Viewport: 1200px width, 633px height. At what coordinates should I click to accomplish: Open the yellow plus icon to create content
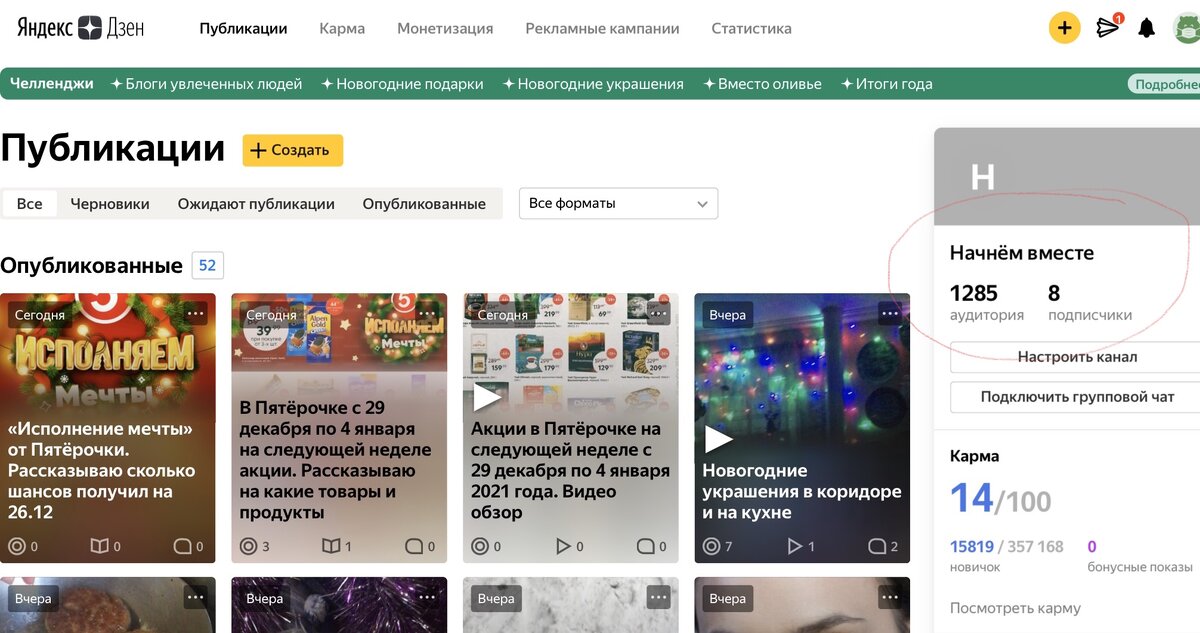pyautogui.click(x=1064, y=27)
